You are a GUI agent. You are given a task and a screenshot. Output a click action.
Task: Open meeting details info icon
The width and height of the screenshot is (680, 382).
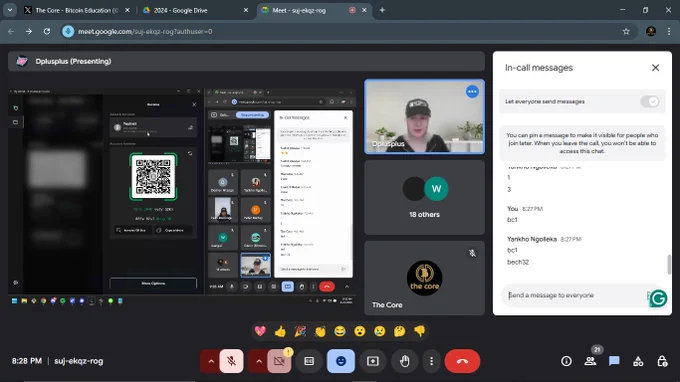[566, 361]
